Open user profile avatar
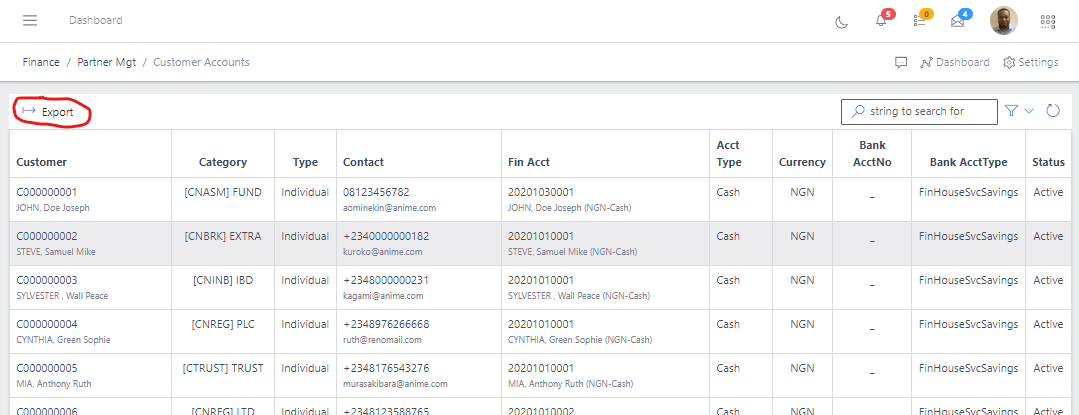1079x415 pixels. [x=1003, y=21]
